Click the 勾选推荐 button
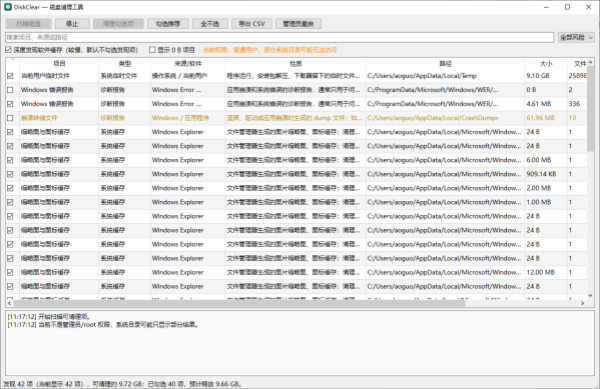Viewport: 600px width, 389px height. tap(168, 24)
